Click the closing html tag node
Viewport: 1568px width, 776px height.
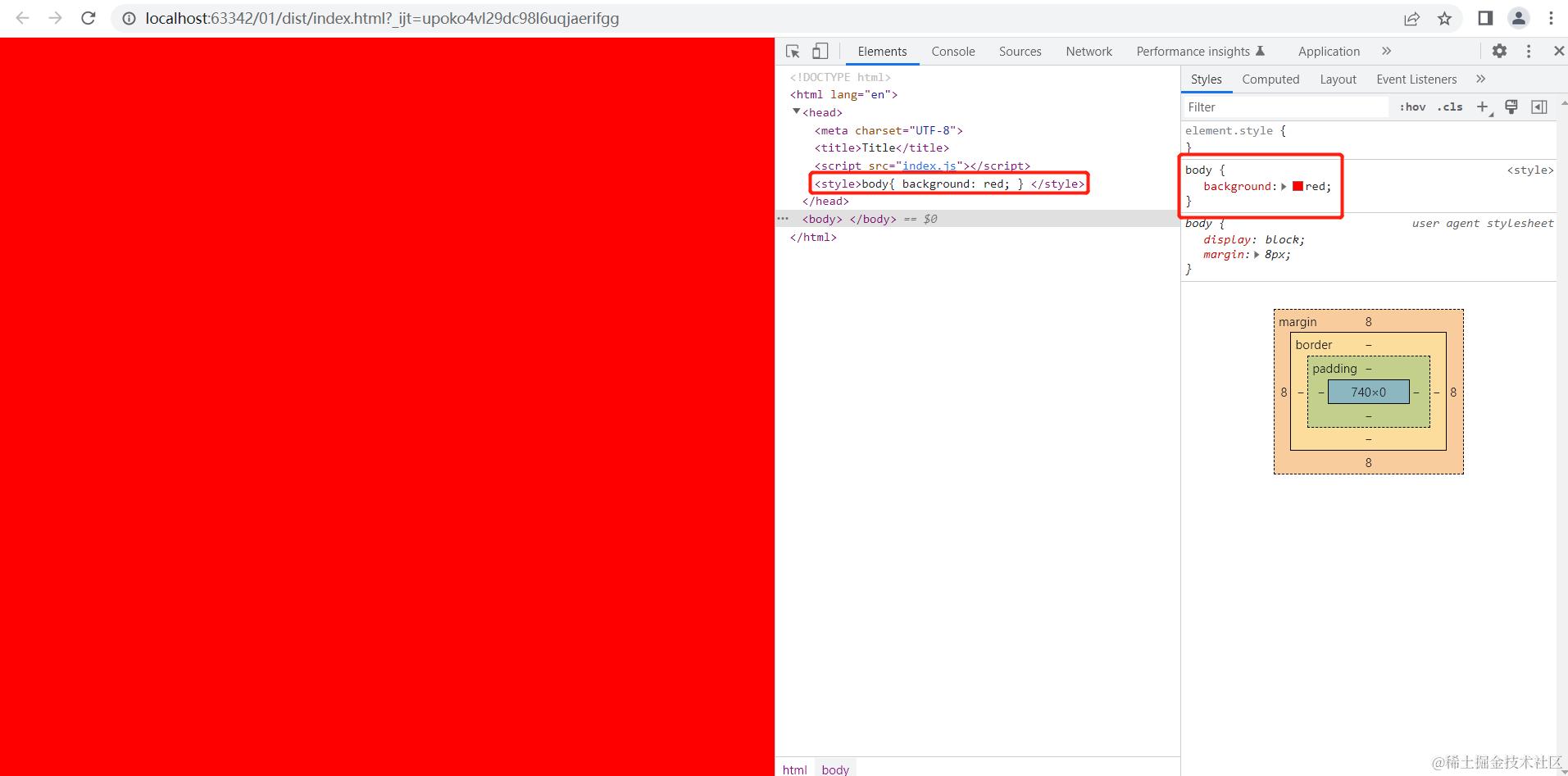[x=813, y=237]
